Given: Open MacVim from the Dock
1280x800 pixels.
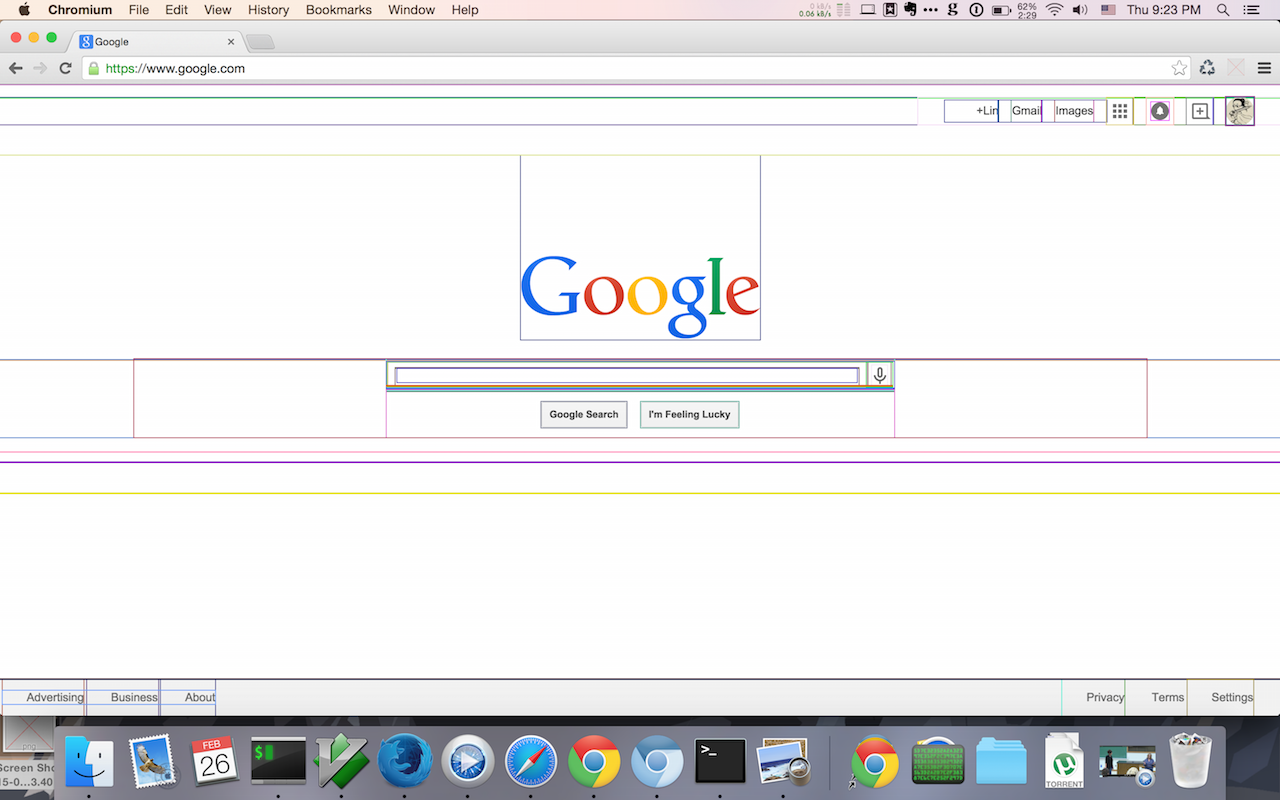Looking at the screenshot, I should [342, 762].
